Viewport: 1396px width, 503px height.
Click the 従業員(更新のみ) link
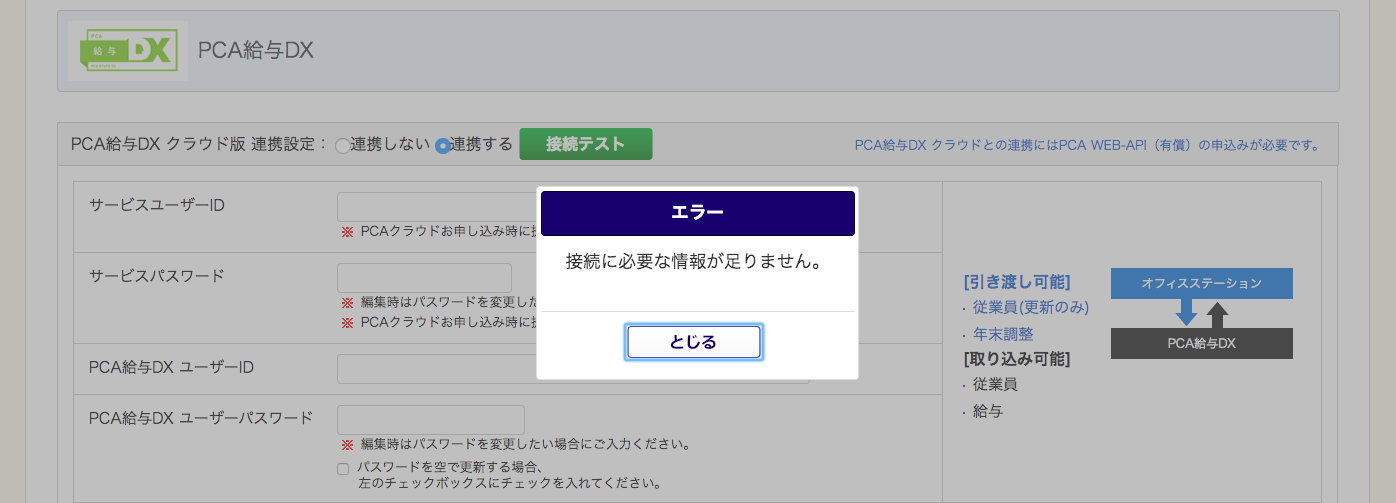pyautogui.click(x=1031, y=308)
